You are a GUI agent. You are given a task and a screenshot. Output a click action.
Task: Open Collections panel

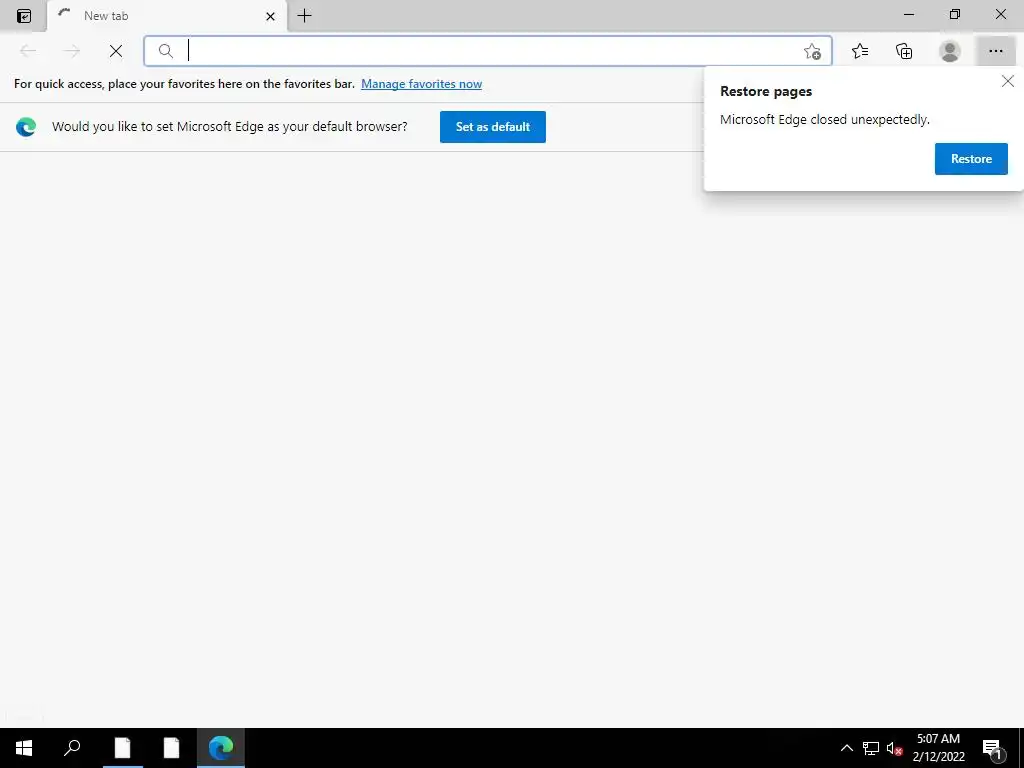point(904,51)
